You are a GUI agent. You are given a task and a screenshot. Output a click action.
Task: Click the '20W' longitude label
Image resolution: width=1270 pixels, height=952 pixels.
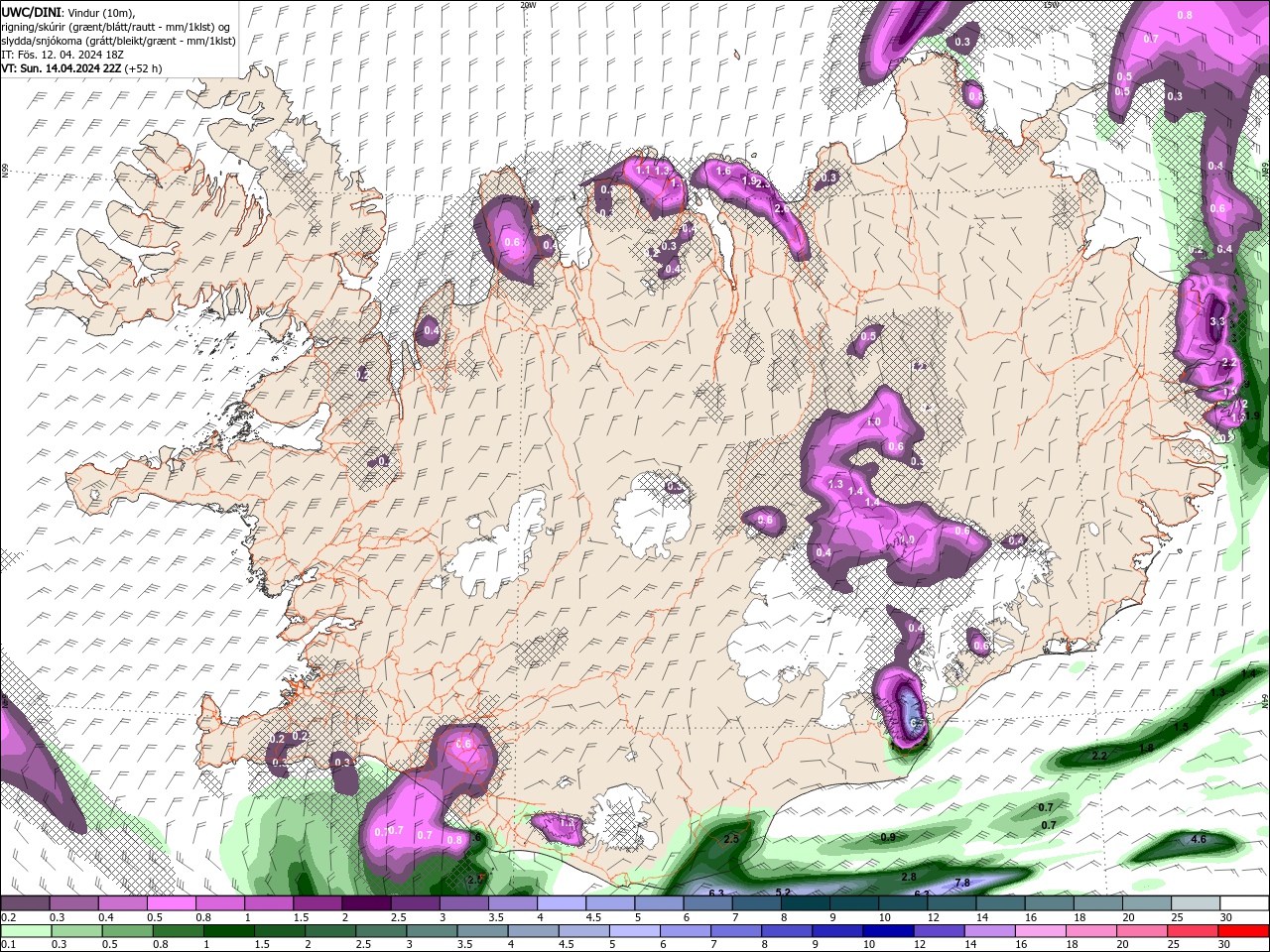tap(528, 5)
